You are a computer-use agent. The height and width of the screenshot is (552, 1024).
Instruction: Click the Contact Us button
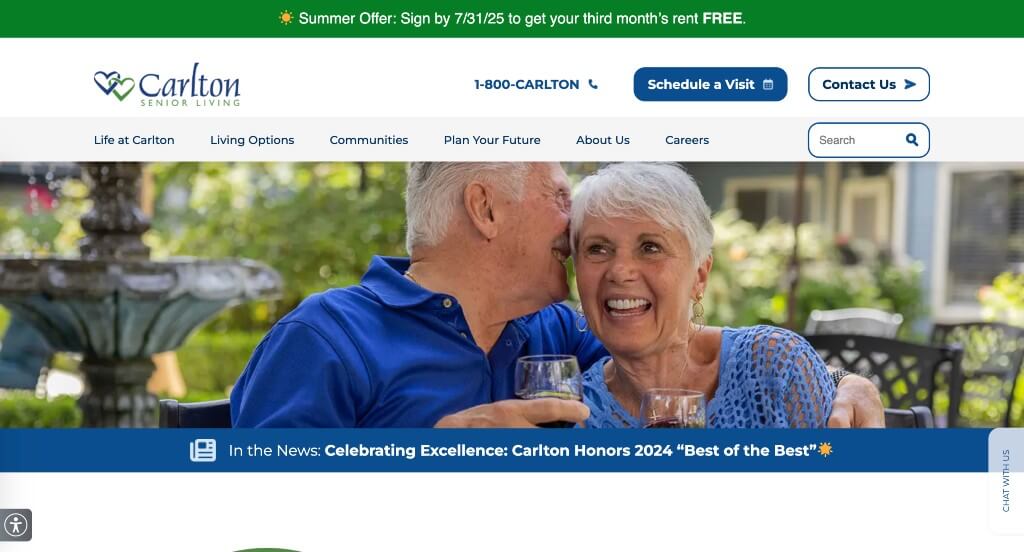pyautogui.click(x=869, y=84)
